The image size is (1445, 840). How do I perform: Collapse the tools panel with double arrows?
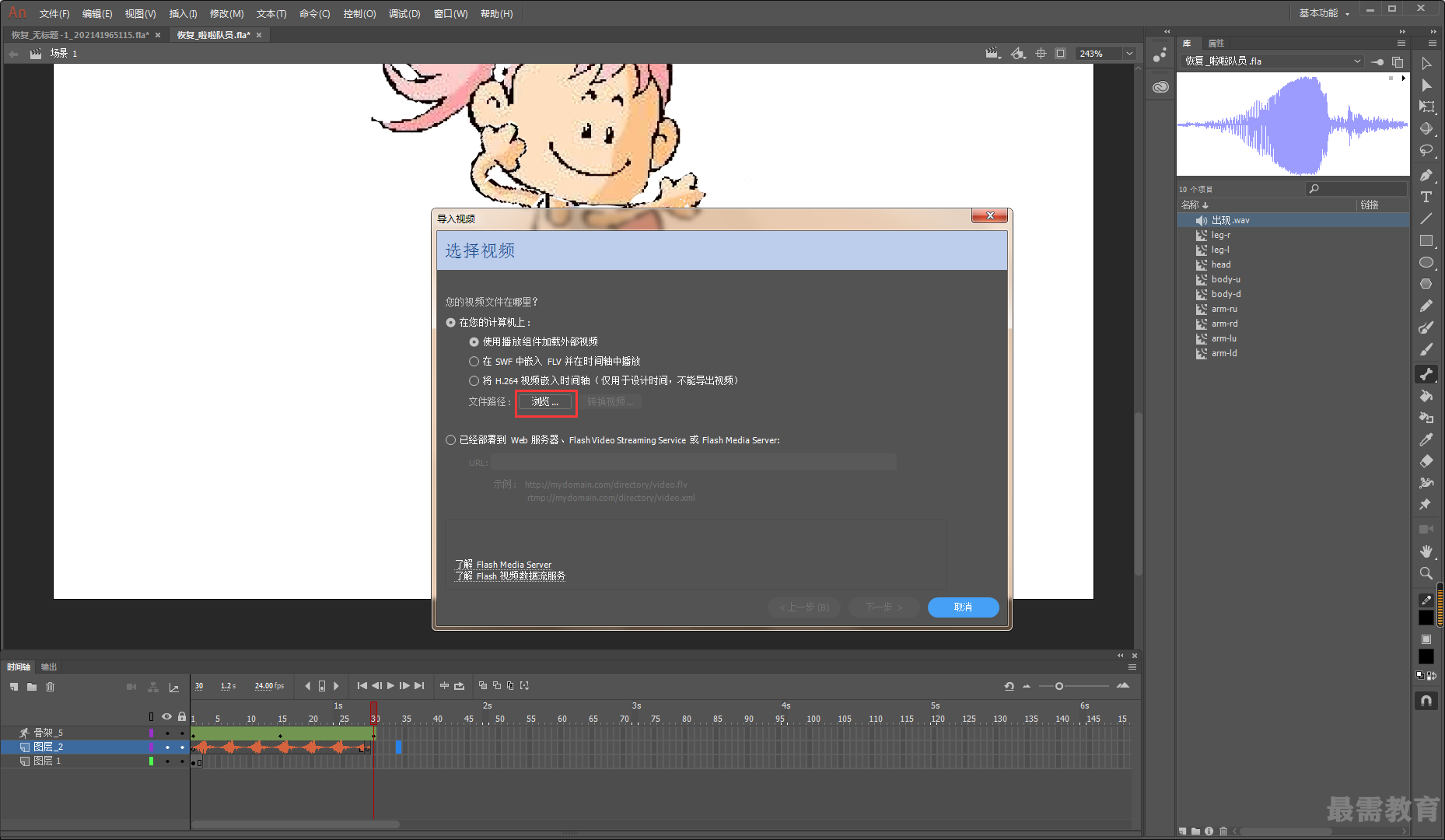click(x=1433, y=32)
